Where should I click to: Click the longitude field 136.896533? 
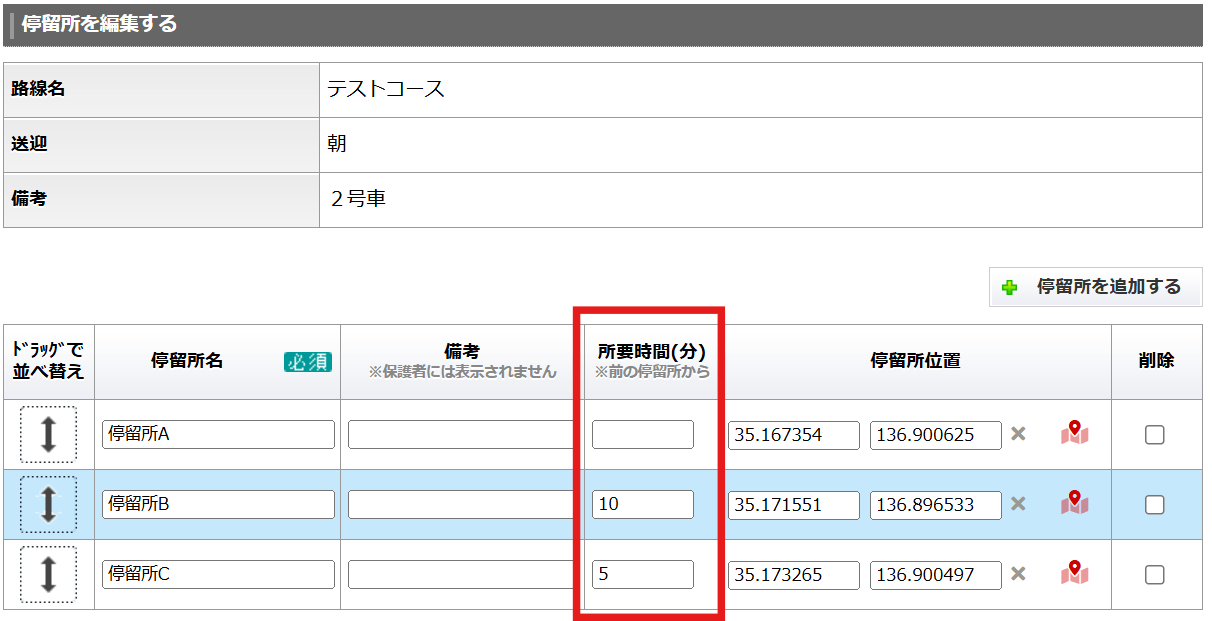936,505
